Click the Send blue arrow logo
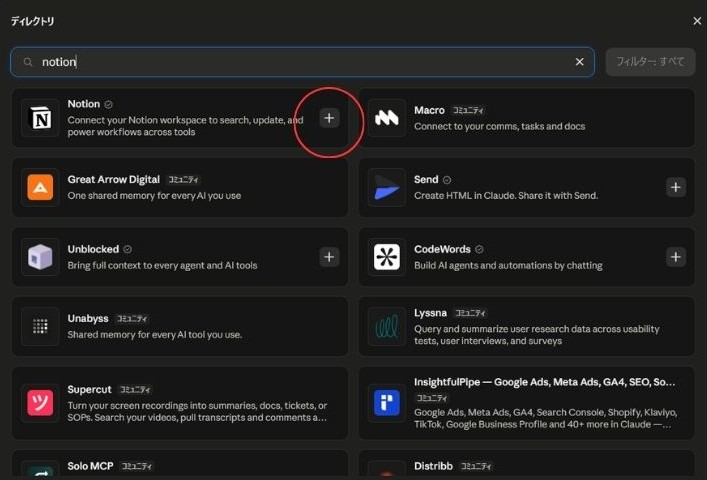Viewport: 707px width, 480px height. pos(386,187)
